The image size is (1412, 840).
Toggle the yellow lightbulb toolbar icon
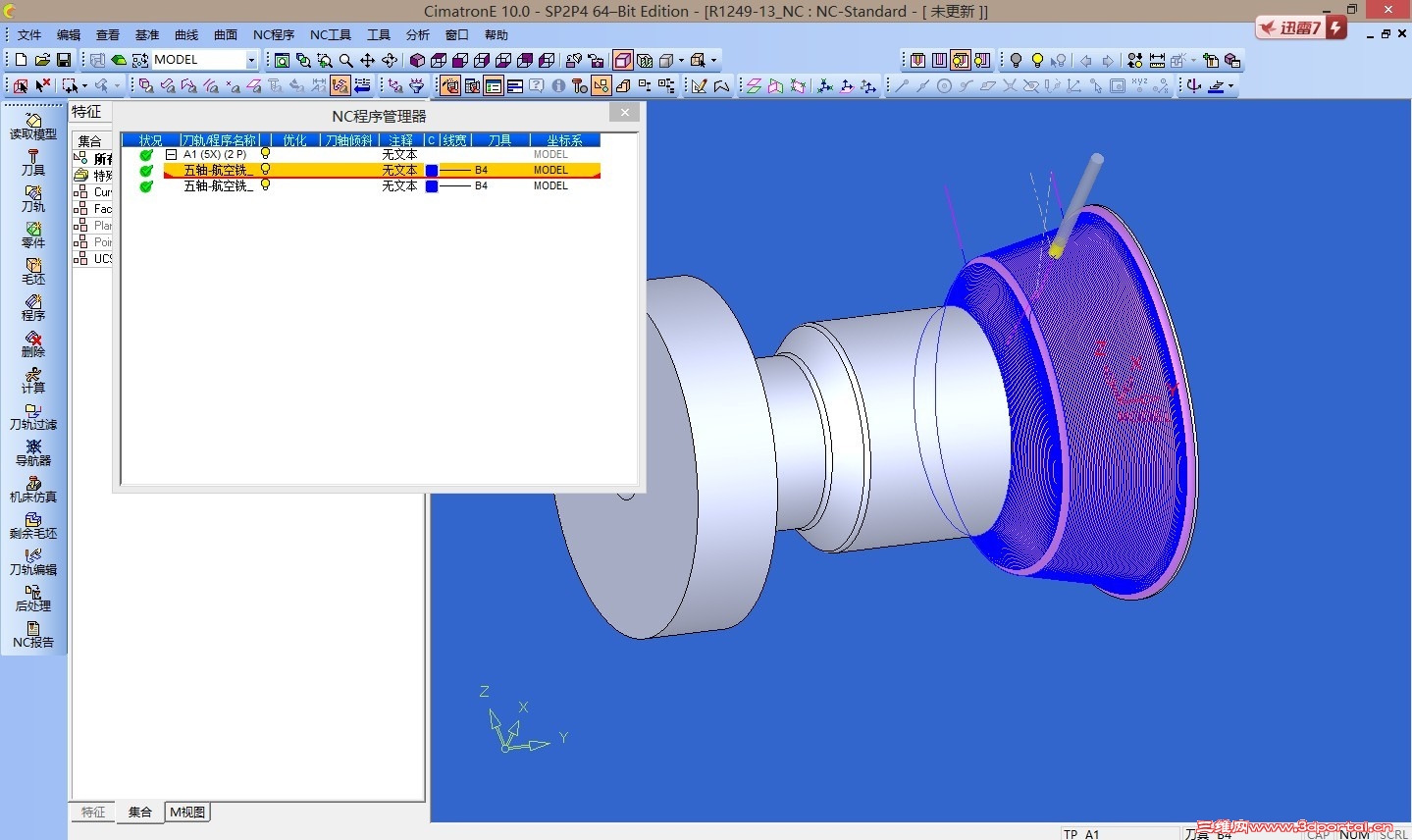1037,60
